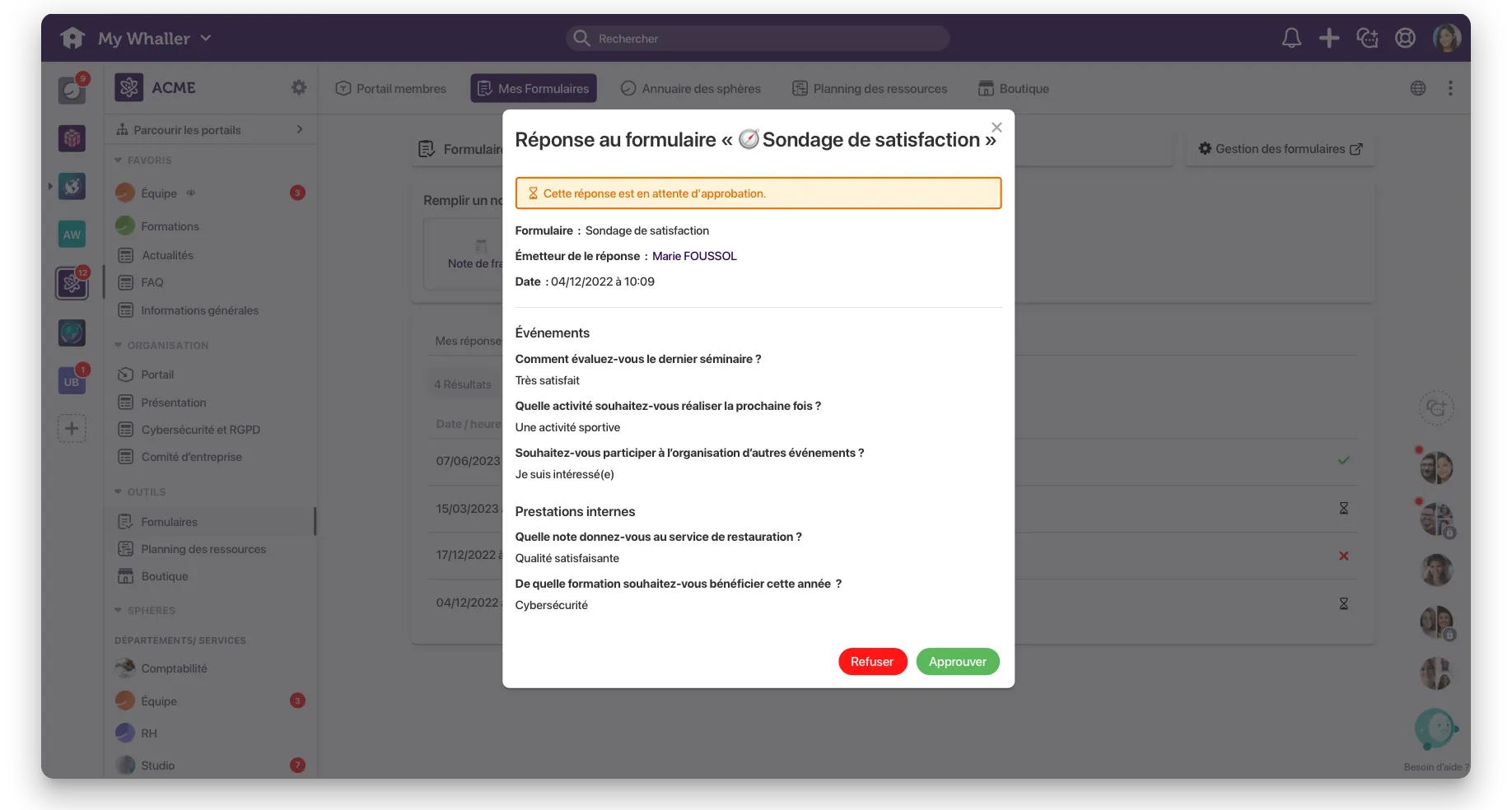Open the help lifebuoy icon
Screen dimensions: 1512x810
coord(1405,38)
